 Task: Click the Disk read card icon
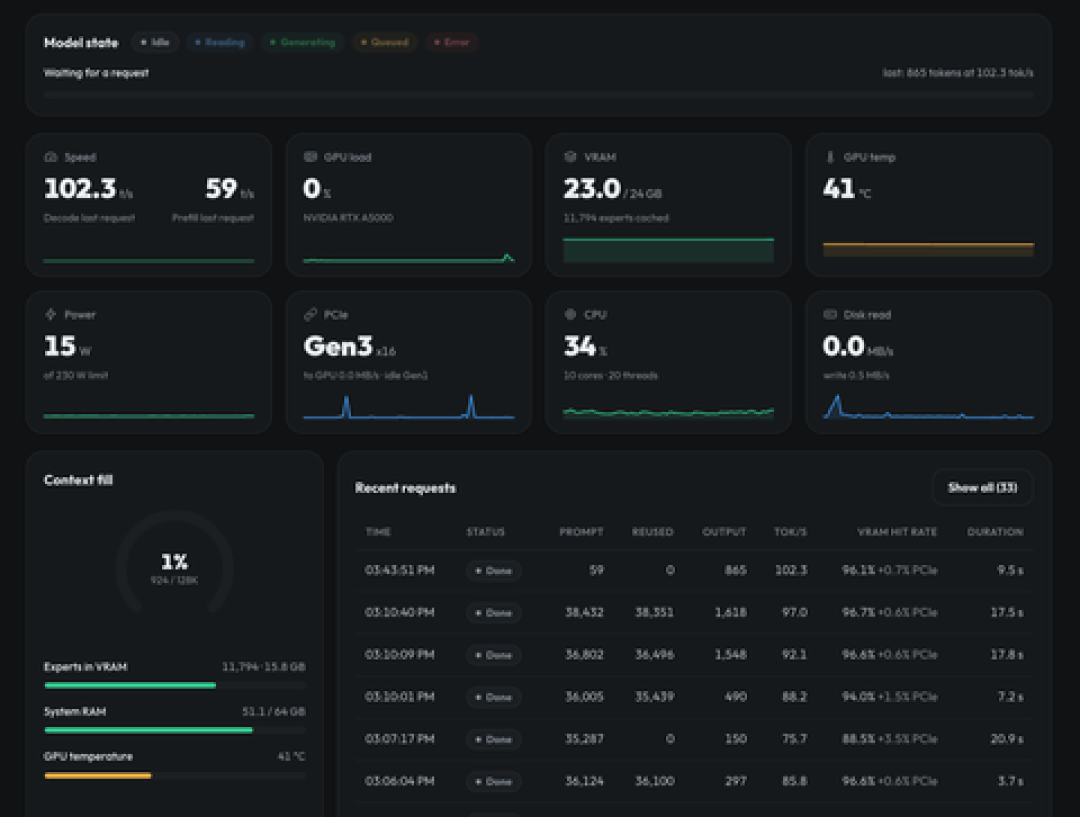830,314
